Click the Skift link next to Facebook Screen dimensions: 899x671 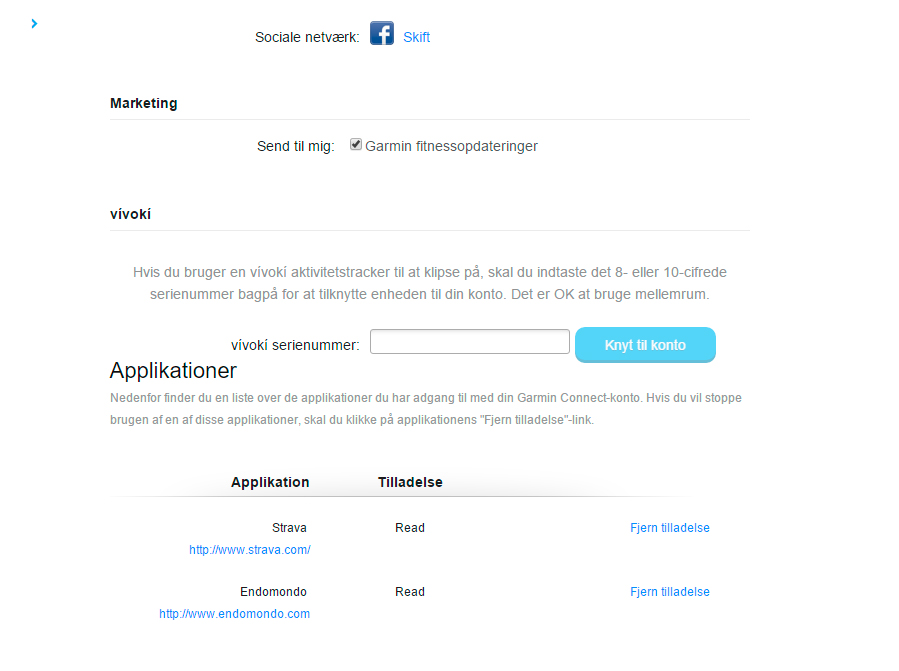tap(416, 37)
